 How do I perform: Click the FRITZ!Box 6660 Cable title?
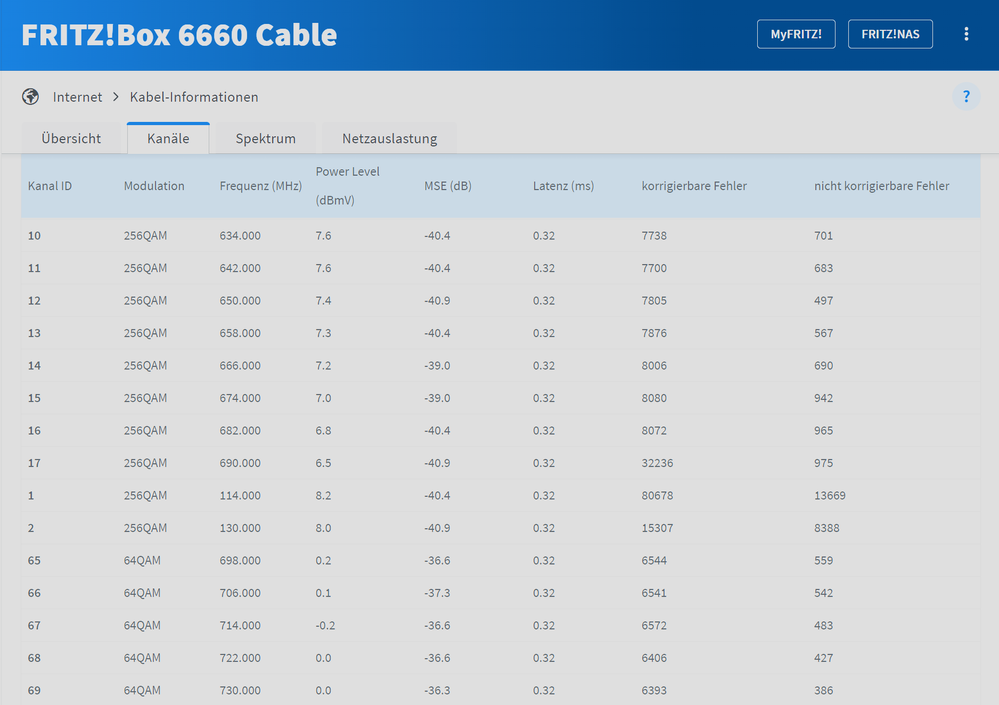pos(179,34)
